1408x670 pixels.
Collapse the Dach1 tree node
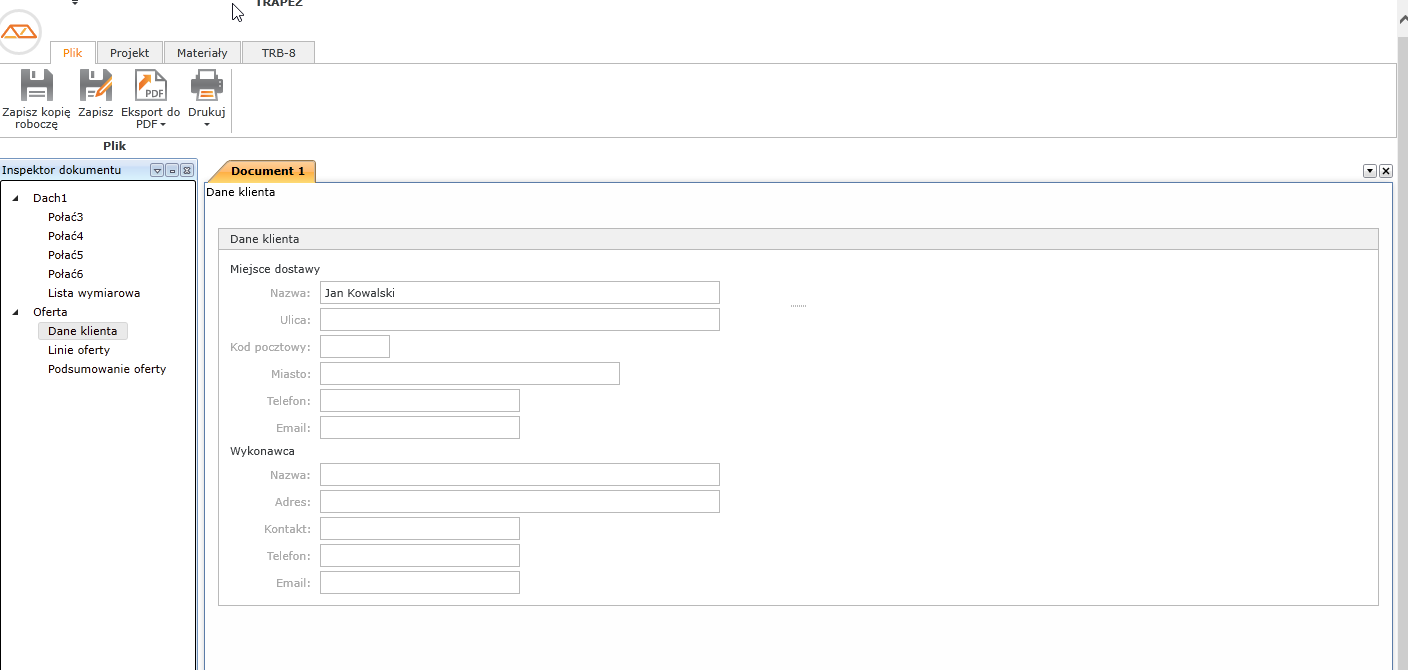[x=15, y=198]
